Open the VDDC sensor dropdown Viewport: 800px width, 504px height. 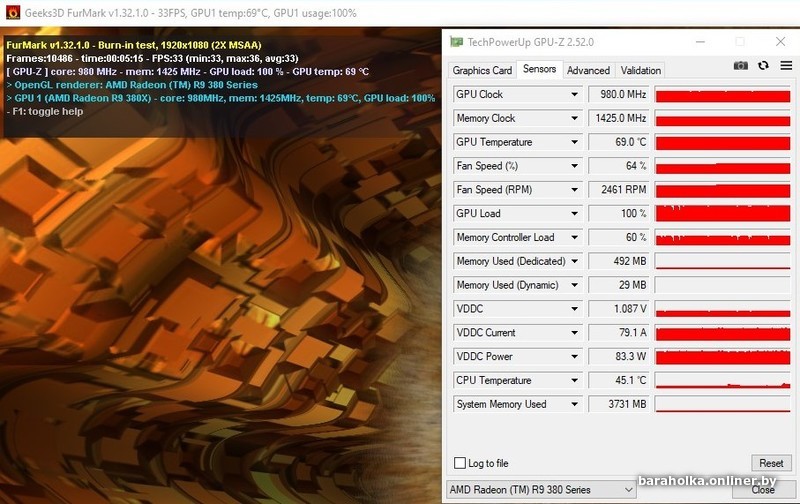click(574, 309)
